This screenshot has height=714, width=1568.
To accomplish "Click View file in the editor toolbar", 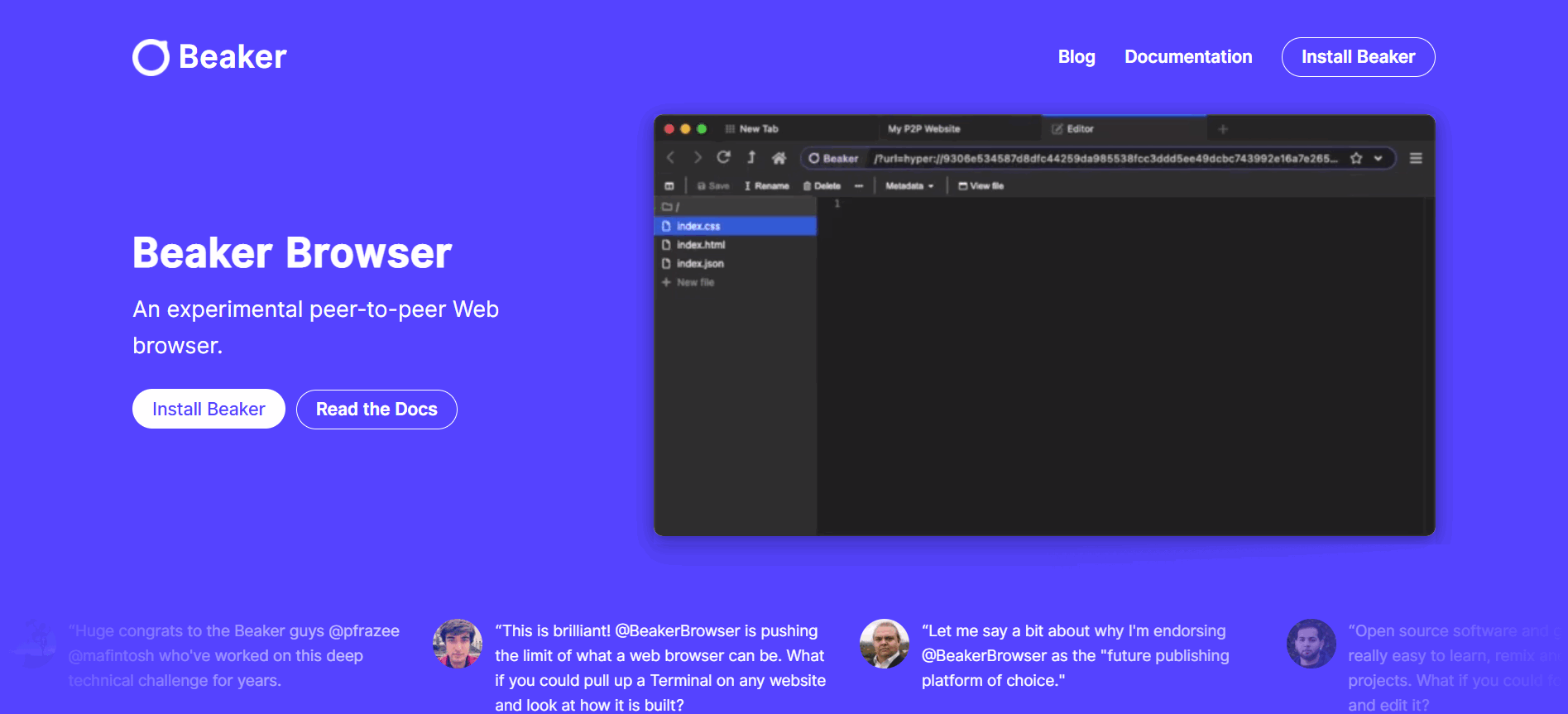I will (981, 186).
